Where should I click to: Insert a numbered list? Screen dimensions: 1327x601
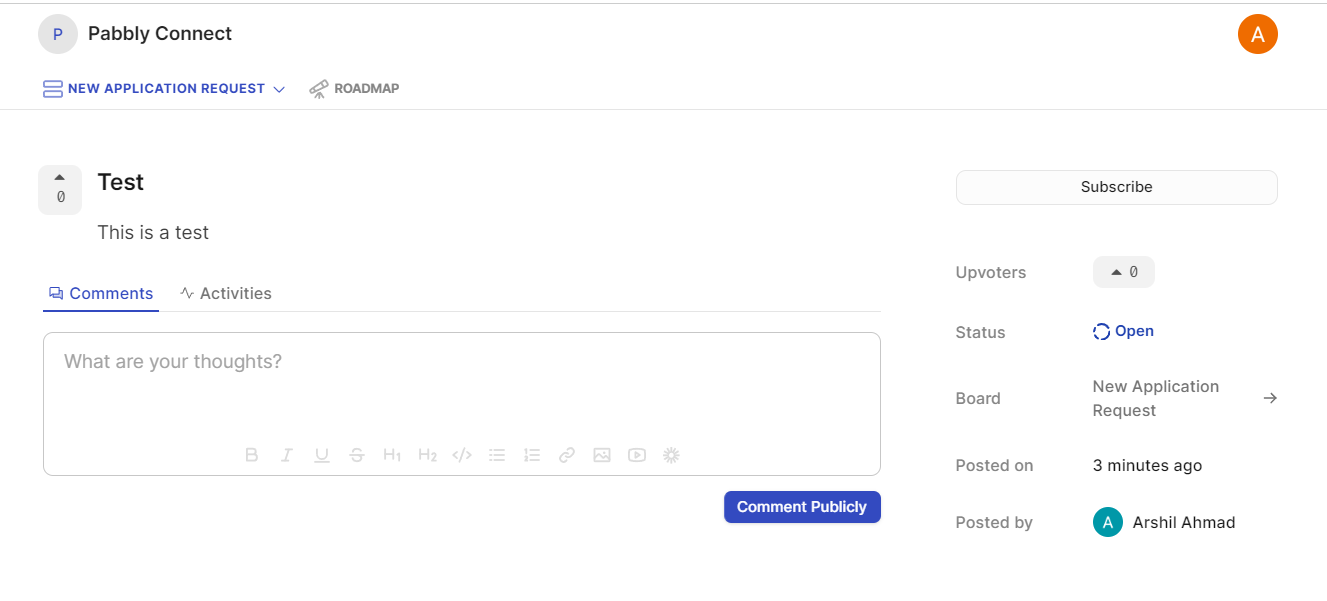(532, 455)
